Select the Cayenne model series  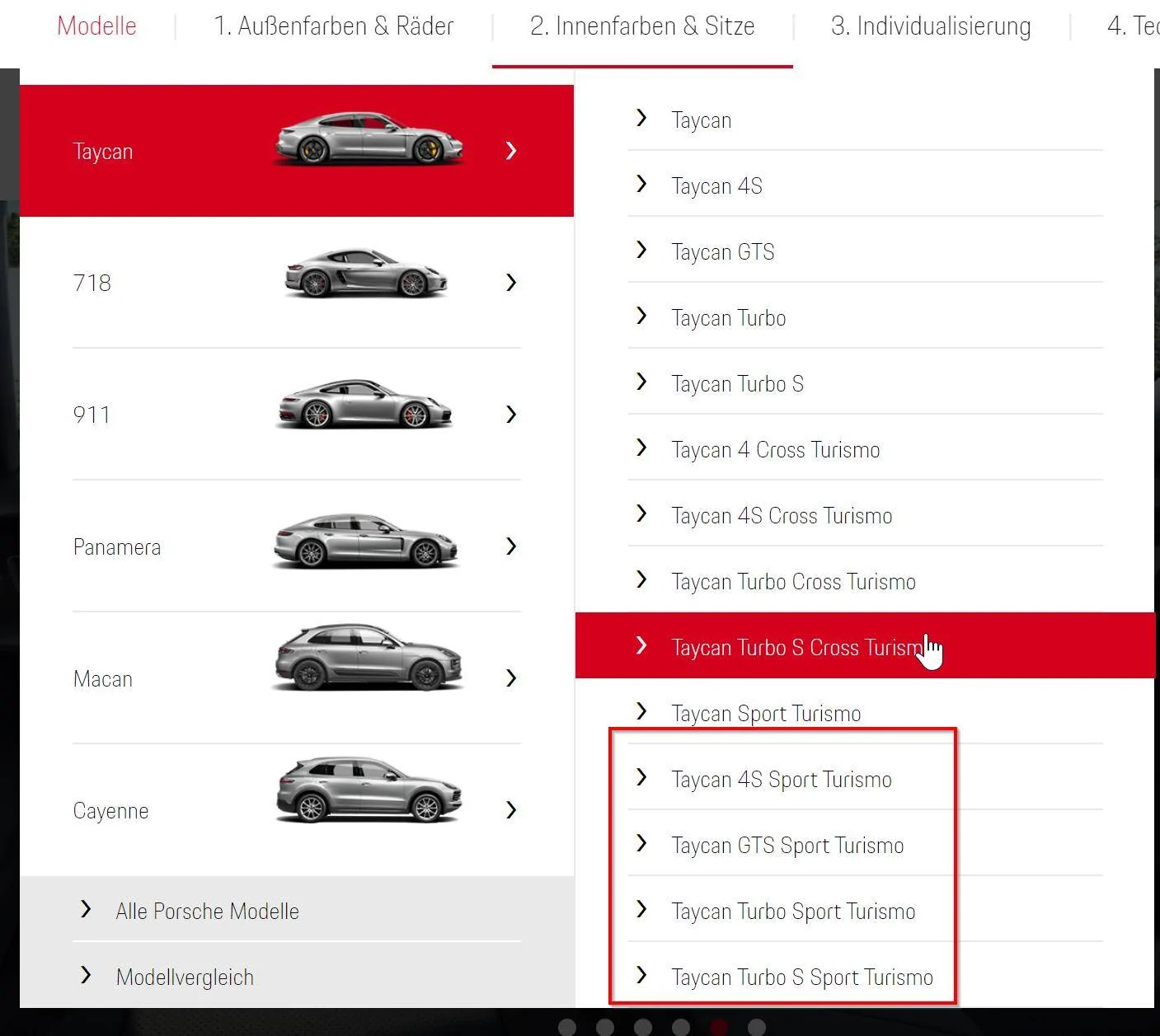click(297, 810)
